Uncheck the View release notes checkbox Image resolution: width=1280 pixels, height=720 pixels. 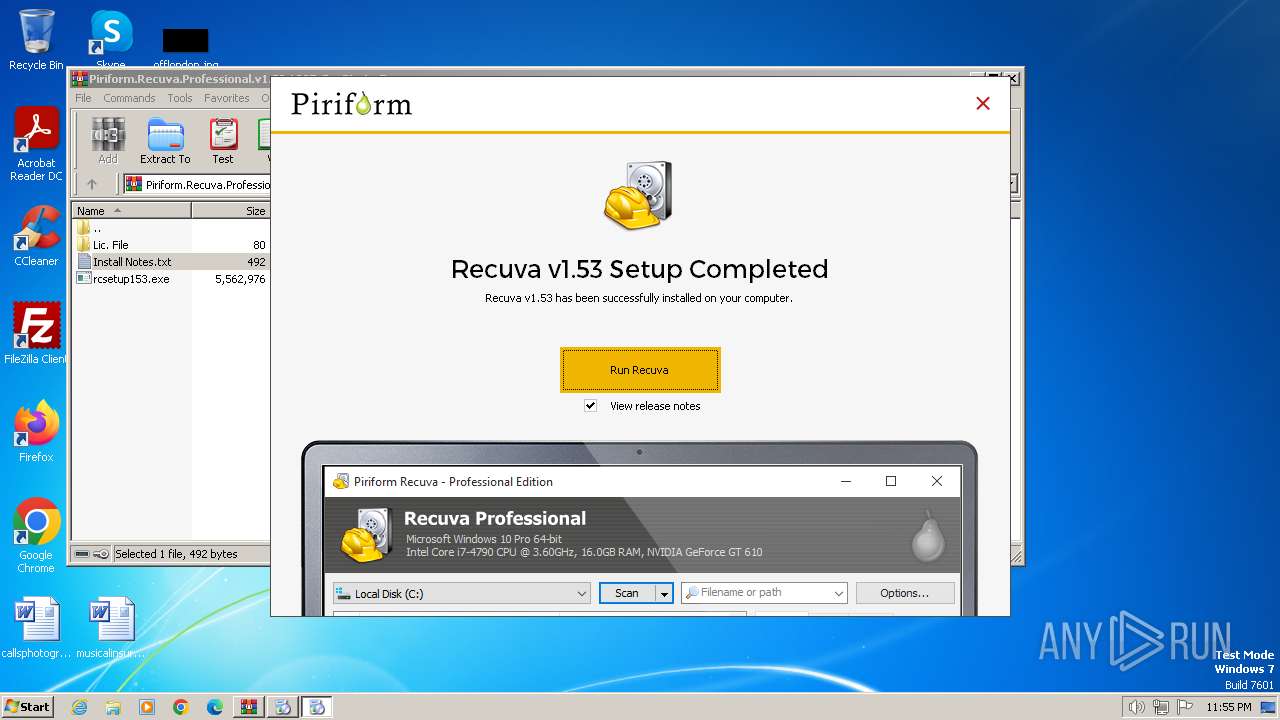[590, 406]
